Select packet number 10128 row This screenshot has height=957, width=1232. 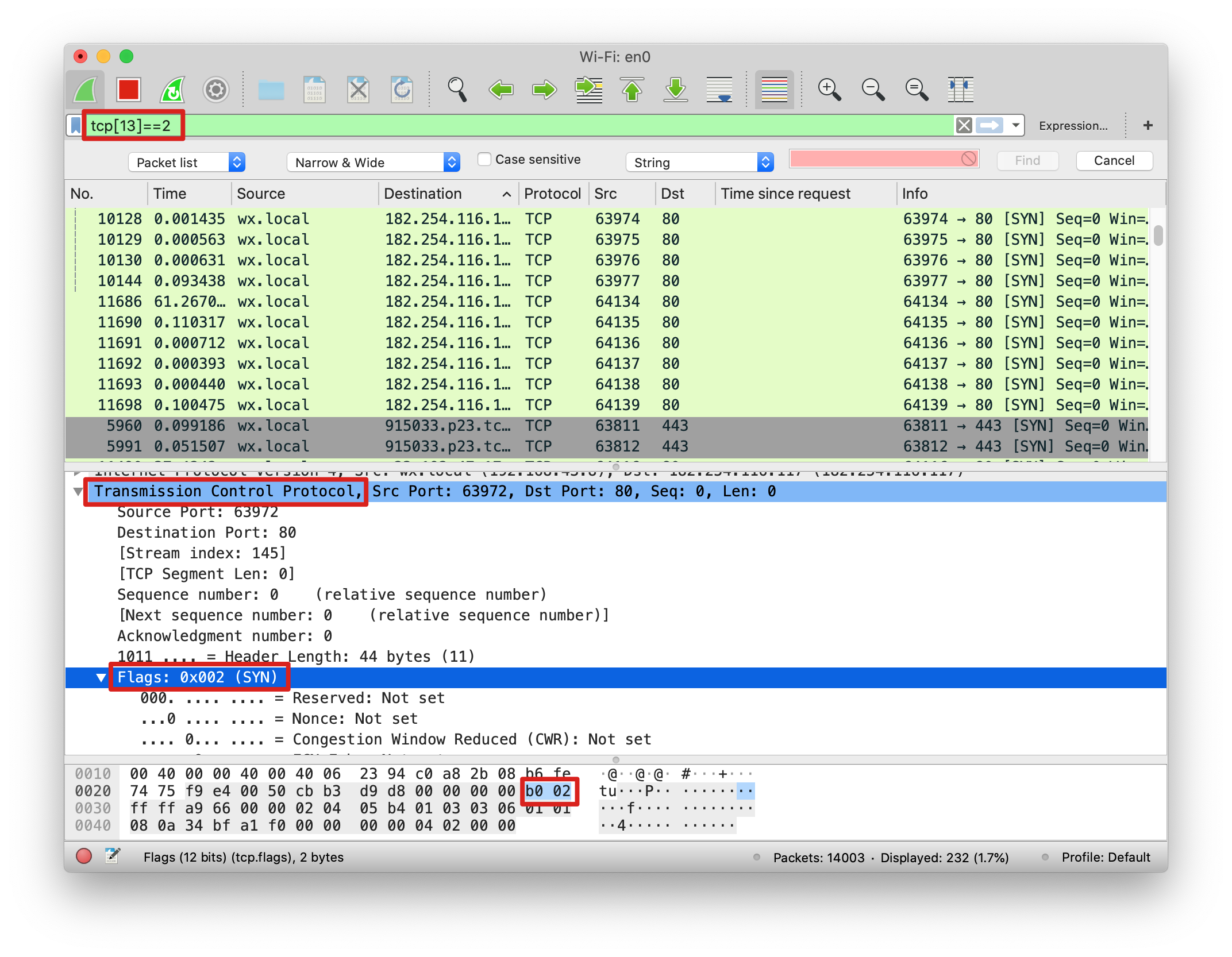607,219
